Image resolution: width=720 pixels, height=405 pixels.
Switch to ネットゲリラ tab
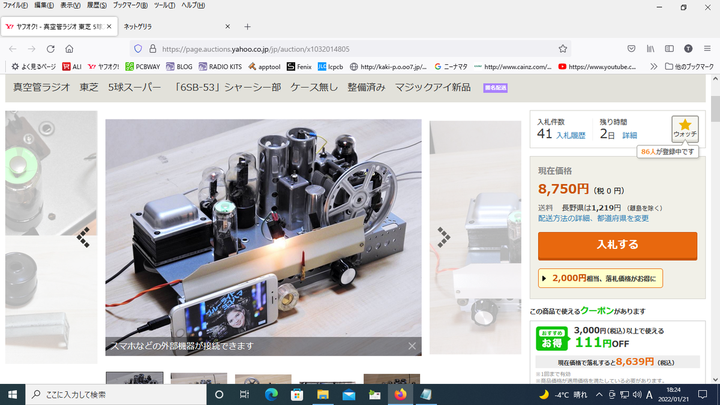pyautogui.click(x=172, y=26)
